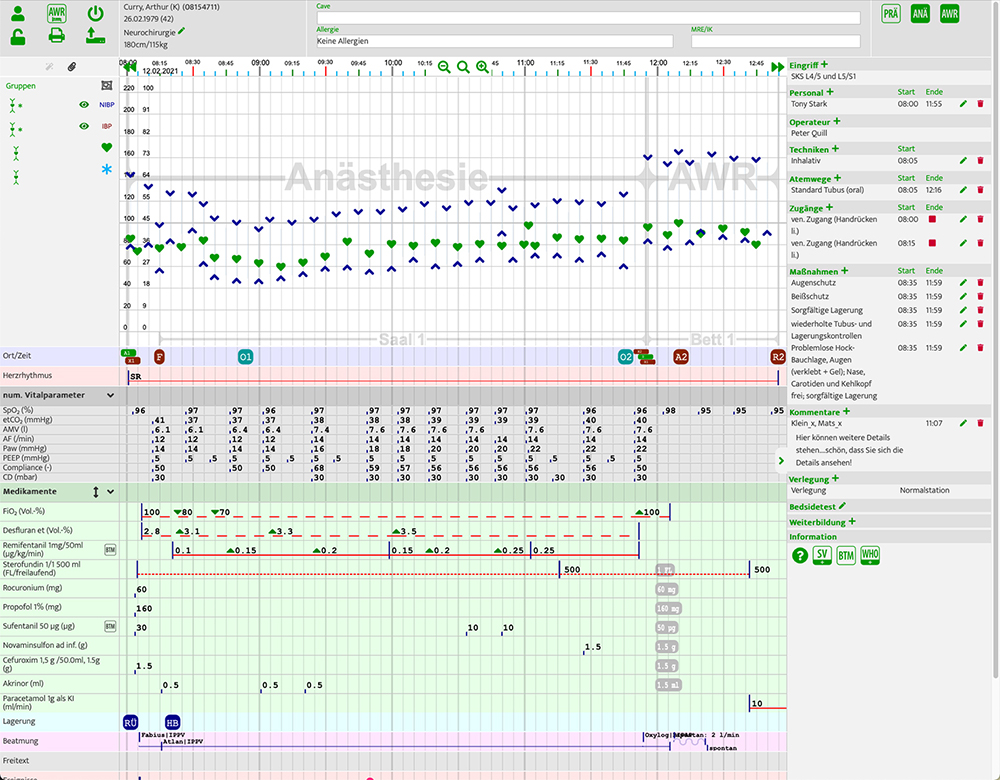Toggle NIBP visibility eye
Viewport: 1000px width, 780px height.
coord(84,105)
